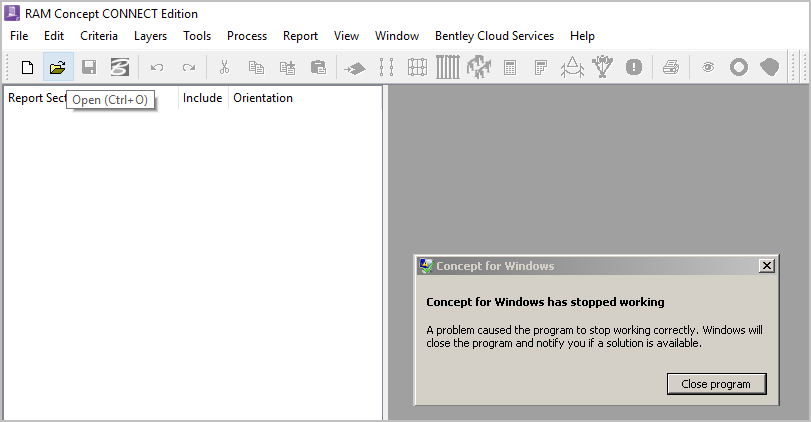Click the filled polygon shape toolbar icon
Viewport: 811px width, 422px height.
click(770, 67)
